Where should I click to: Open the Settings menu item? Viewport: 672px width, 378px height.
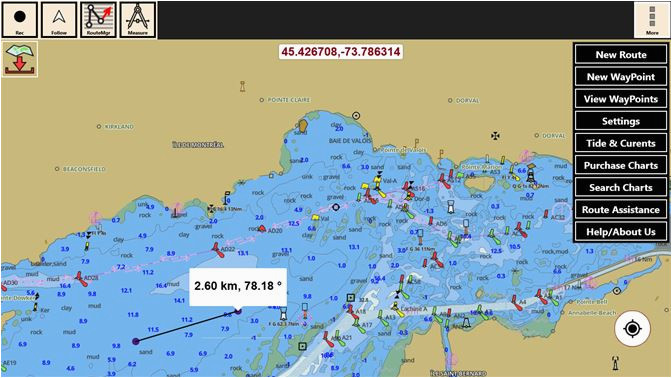tap(621, 121)
